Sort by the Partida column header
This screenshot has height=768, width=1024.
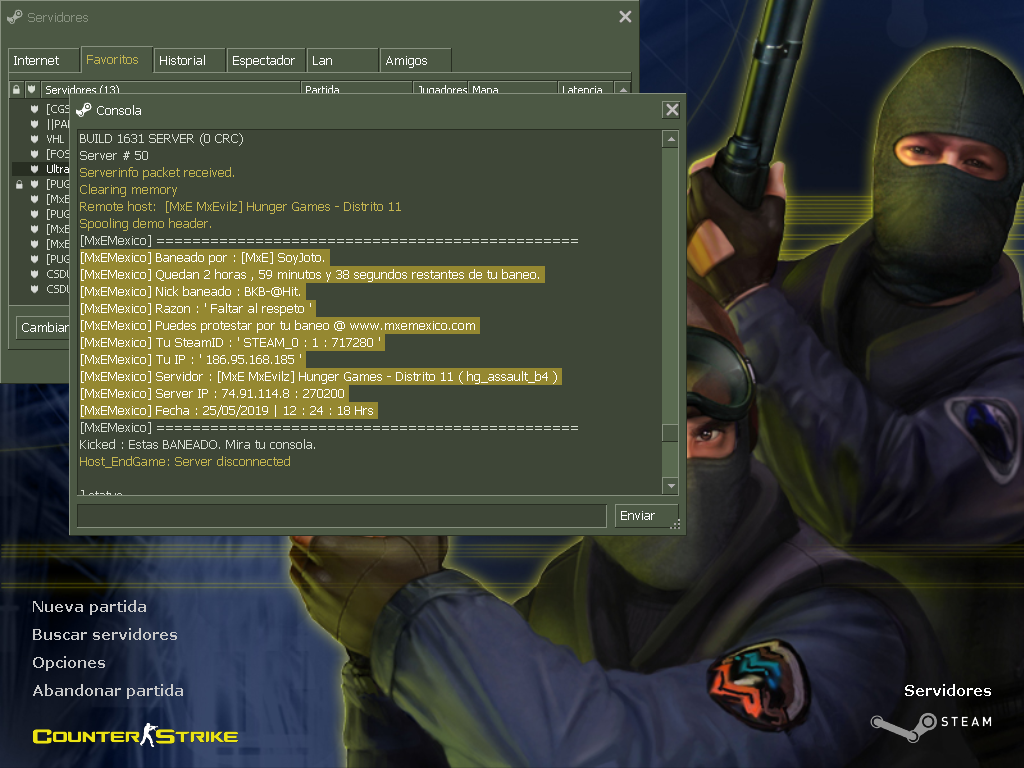357,89
